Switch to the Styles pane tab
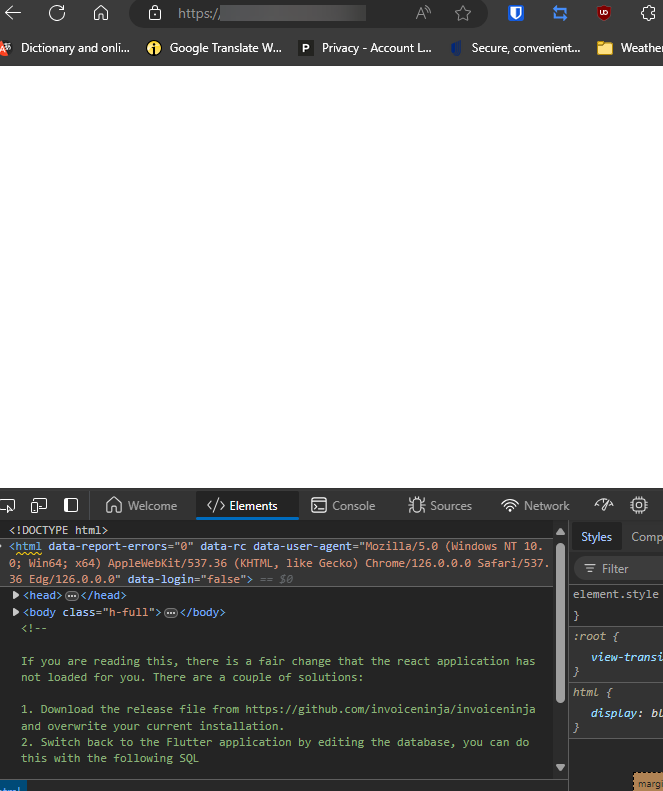 pos(596,537)
